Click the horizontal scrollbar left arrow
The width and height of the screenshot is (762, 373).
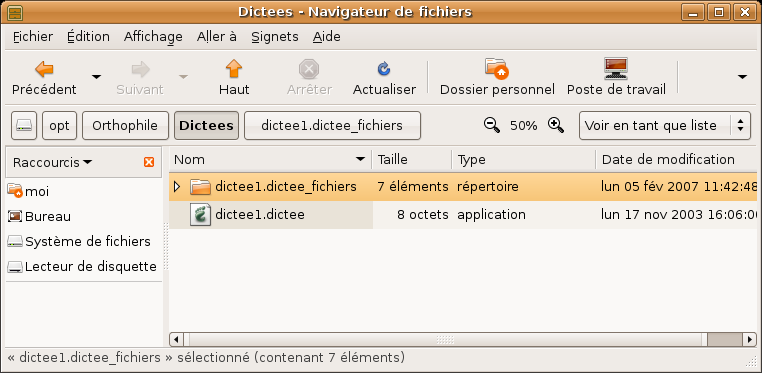[176, 339]
